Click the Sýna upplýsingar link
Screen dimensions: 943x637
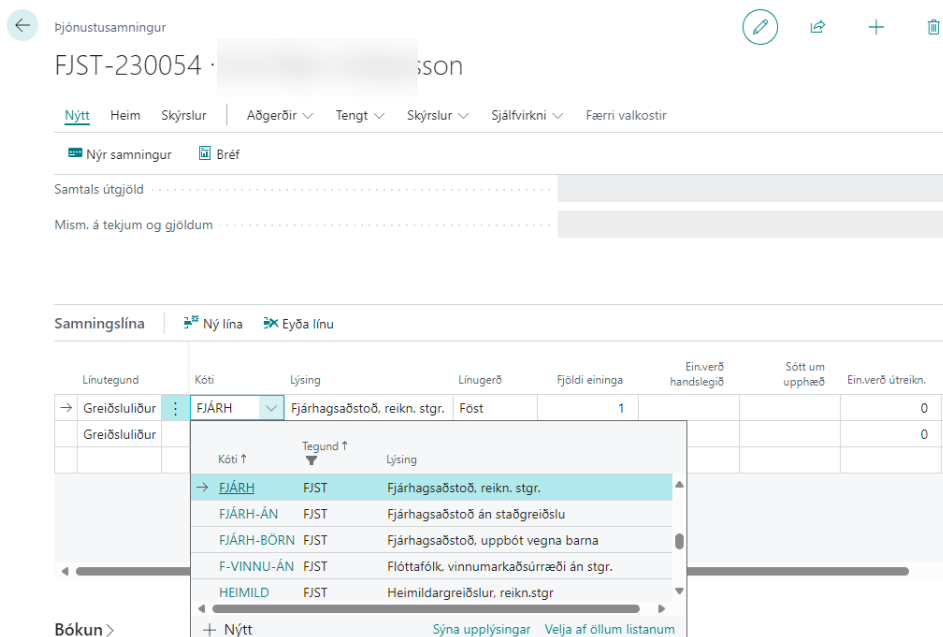click(x=481, y=629)
